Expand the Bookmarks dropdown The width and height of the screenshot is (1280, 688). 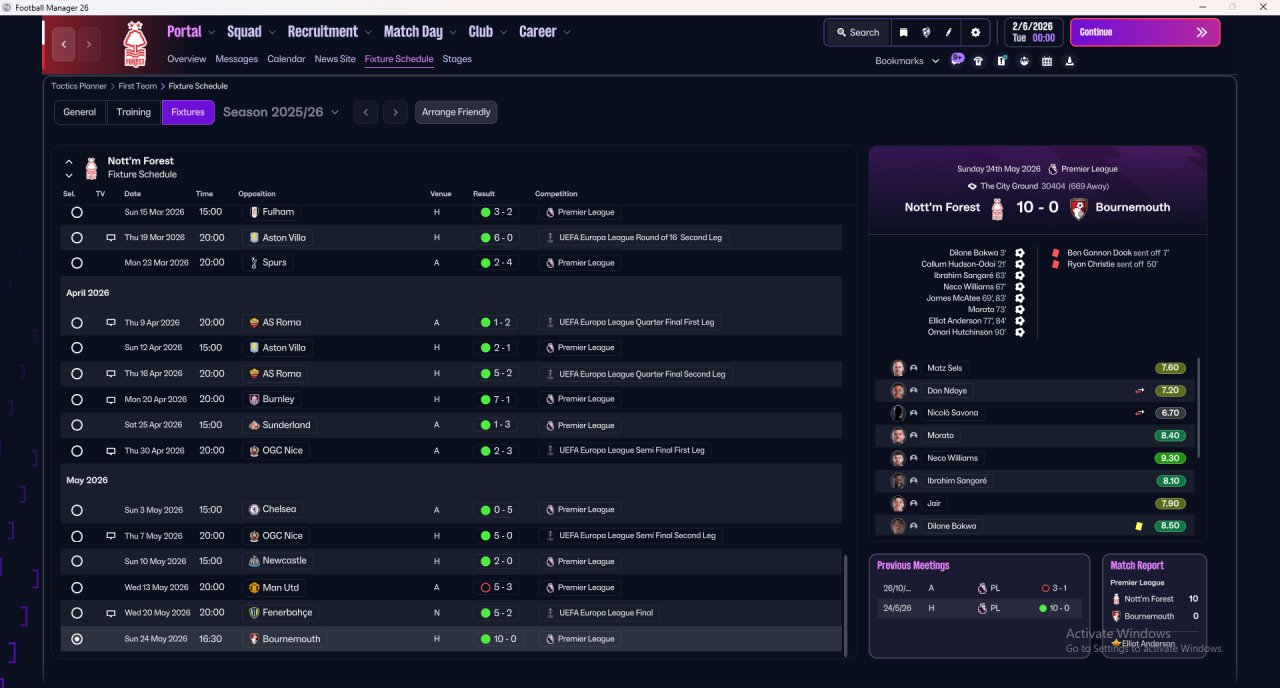click(908, 61)
